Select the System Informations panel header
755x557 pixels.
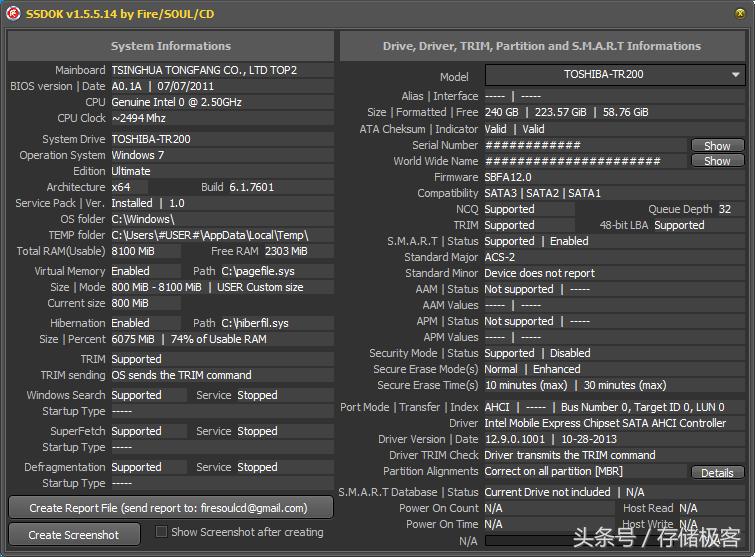pyautogui.click(x=171, y=46)
